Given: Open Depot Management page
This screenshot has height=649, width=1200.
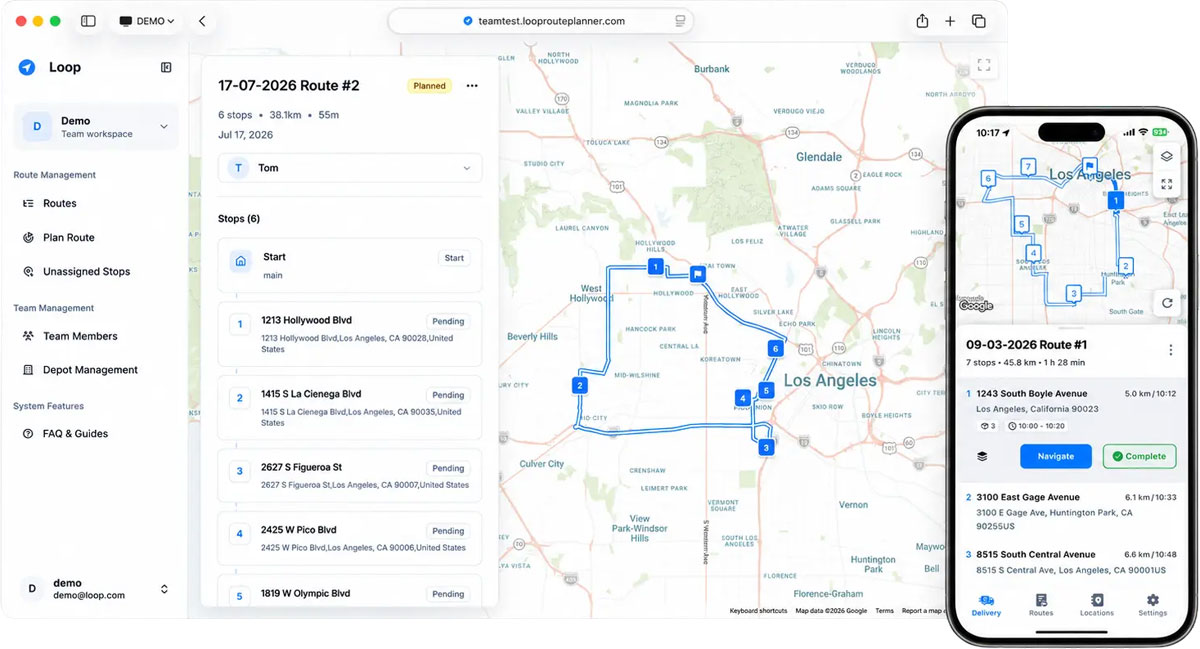Looking at the screenshot, I should click(90, 370).
